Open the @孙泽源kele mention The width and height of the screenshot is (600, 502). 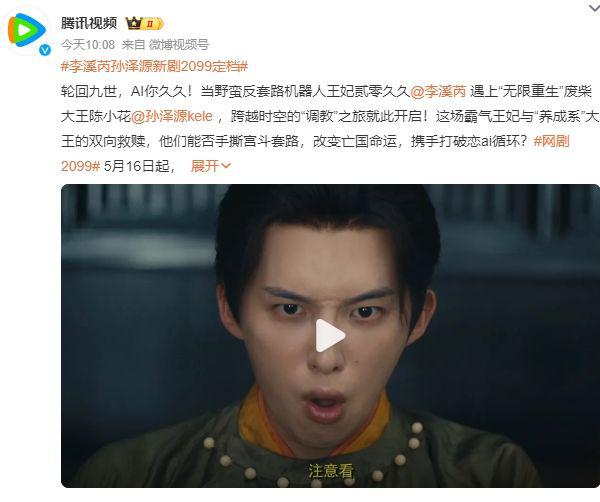click(172, 116)
